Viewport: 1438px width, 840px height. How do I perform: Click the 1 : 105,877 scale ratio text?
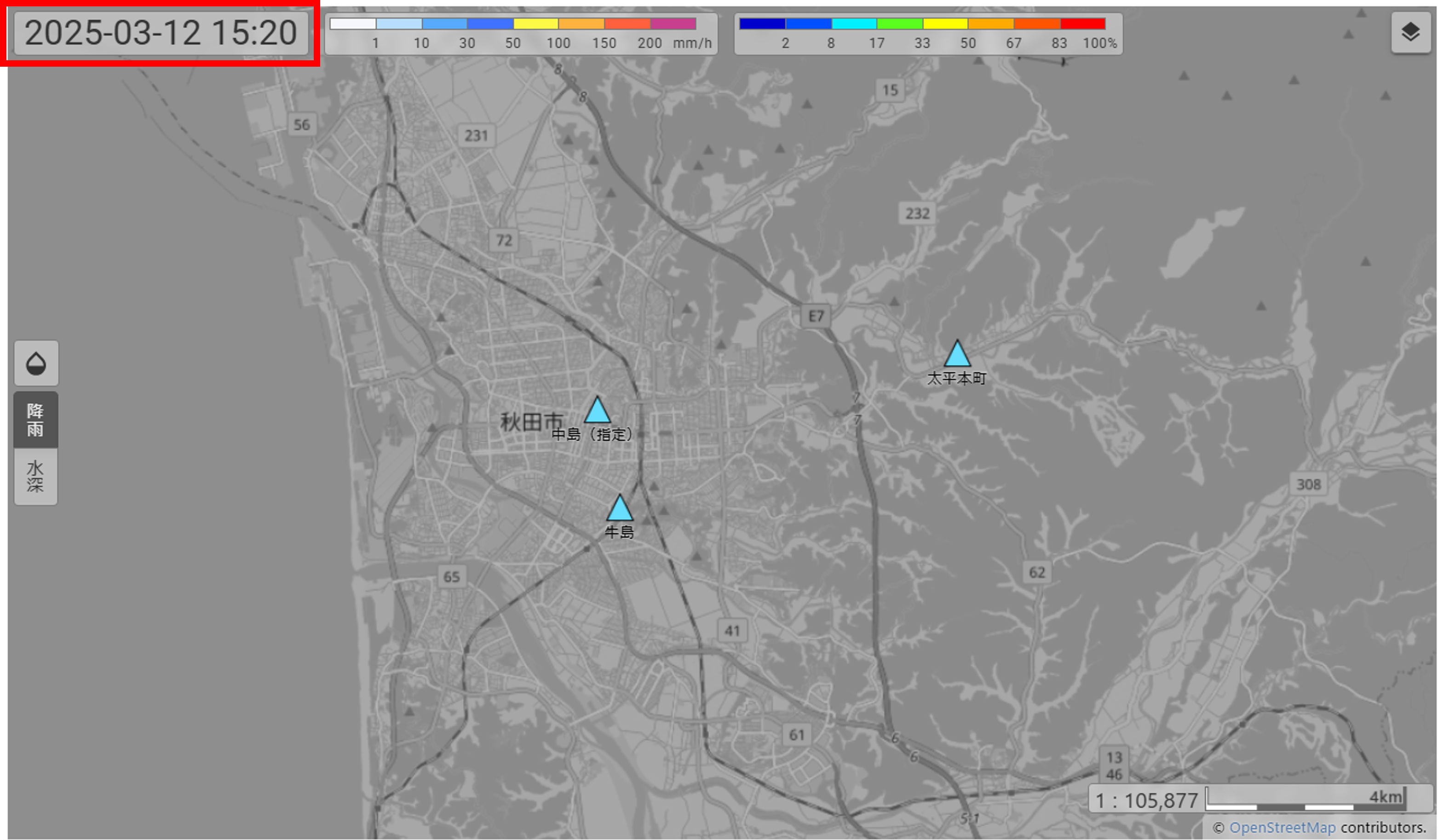click(1146, 800)
